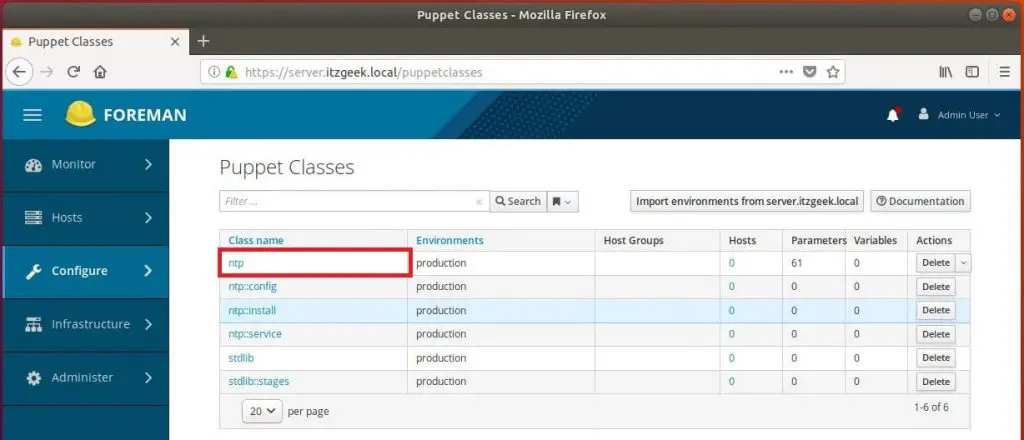
Task: Delete the ntp::config class
Action: tap(936, 287)
